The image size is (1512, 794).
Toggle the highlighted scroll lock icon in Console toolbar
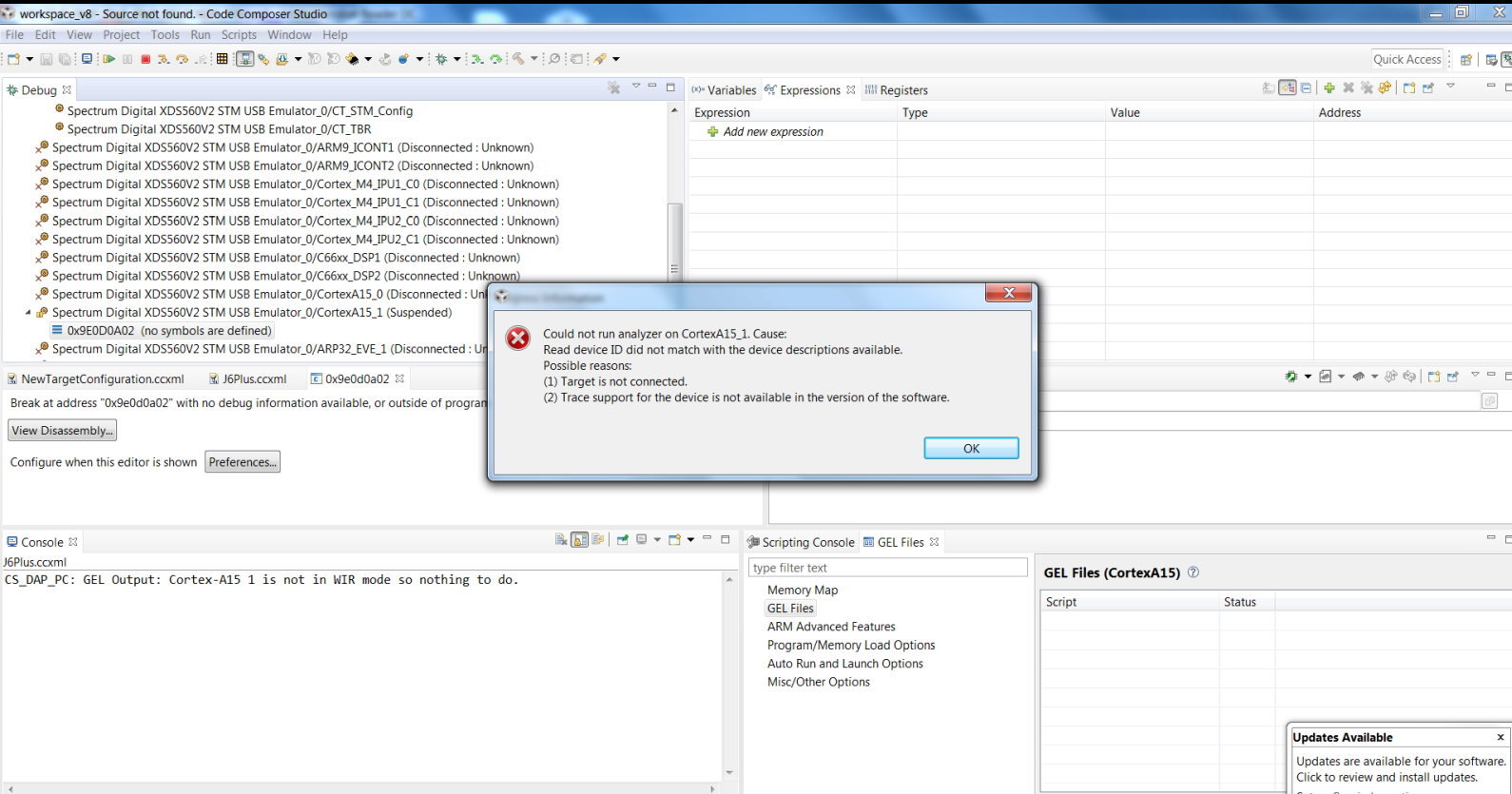point(579,540)
